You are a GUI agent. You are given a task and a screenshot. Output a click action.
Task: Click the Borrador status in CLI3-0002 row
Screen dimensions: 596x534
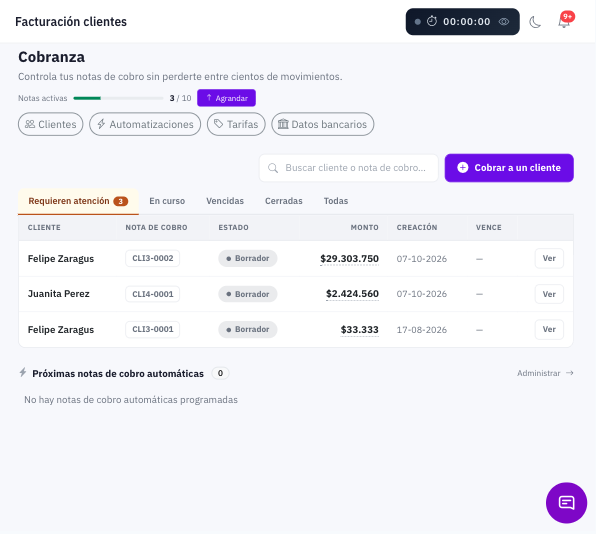tap(247, 258)
